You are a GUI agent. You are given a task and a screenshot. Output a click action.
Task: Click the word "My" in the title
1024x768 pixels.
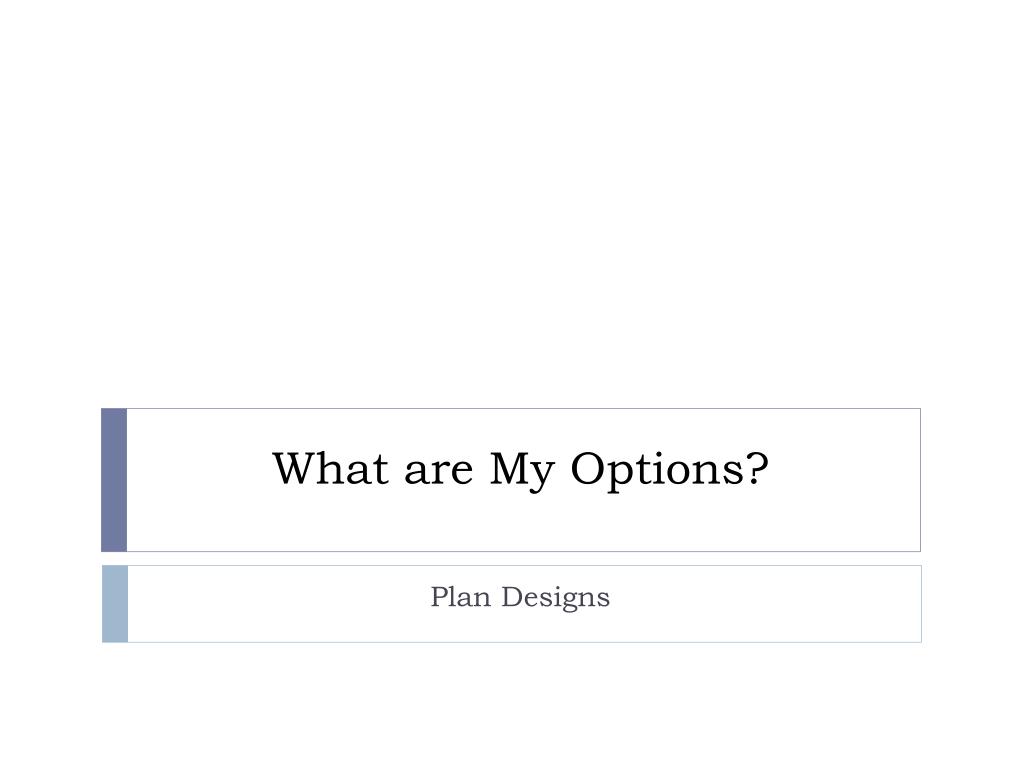522,471
